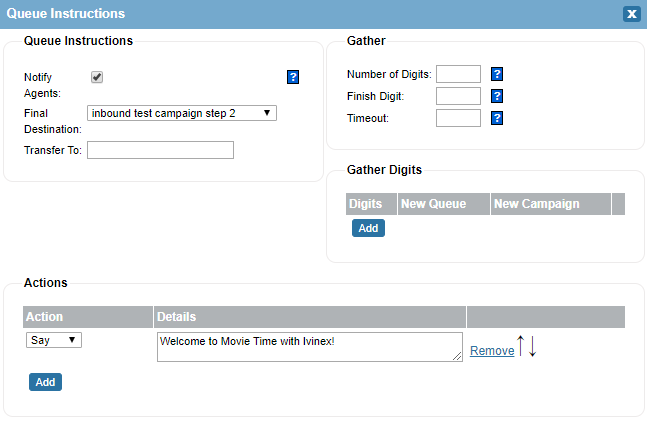Edit the Welcome to Movie Time details text
Image resolution: width=647 pixels, height=424 pixels.
pos(309,347)
